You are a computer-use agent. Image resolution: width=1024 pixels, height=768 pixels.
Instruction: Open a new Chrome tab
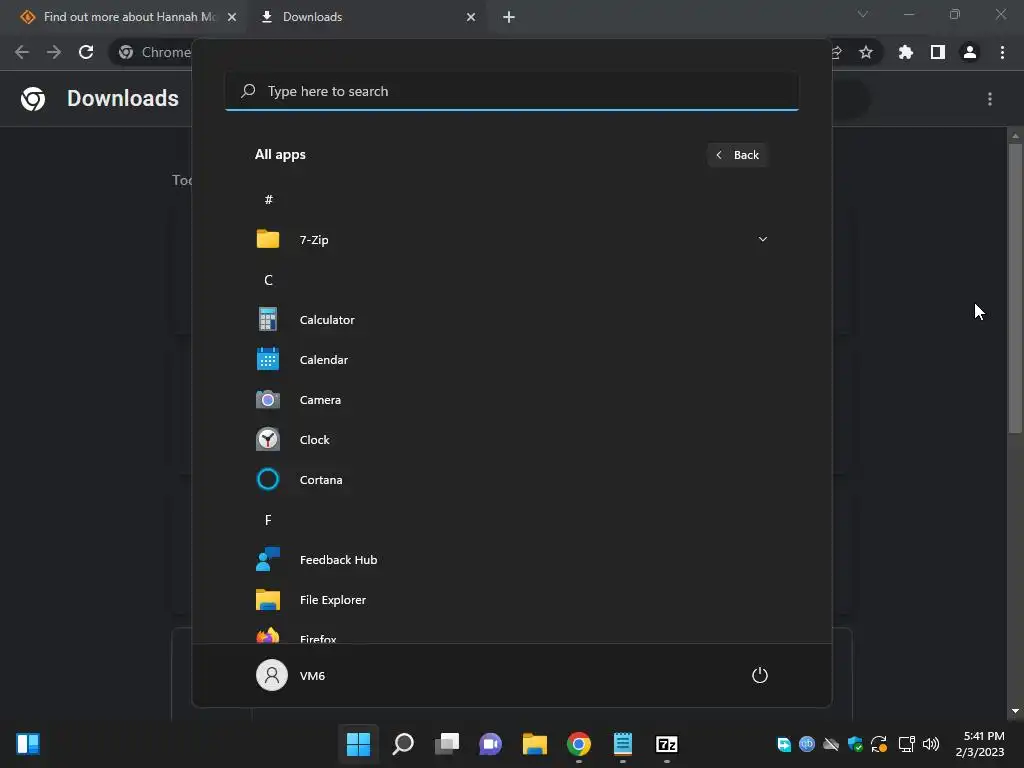[509, 17]
